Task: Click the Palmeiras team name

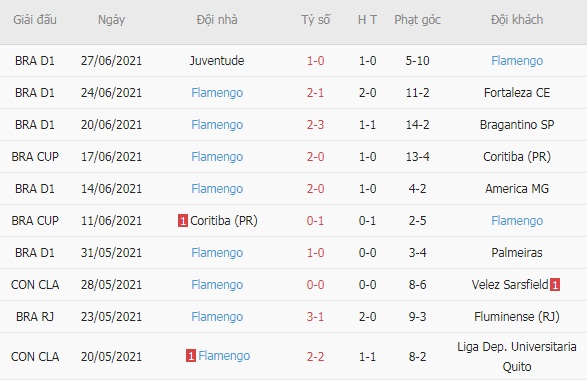Action: (x=517, y=253)
